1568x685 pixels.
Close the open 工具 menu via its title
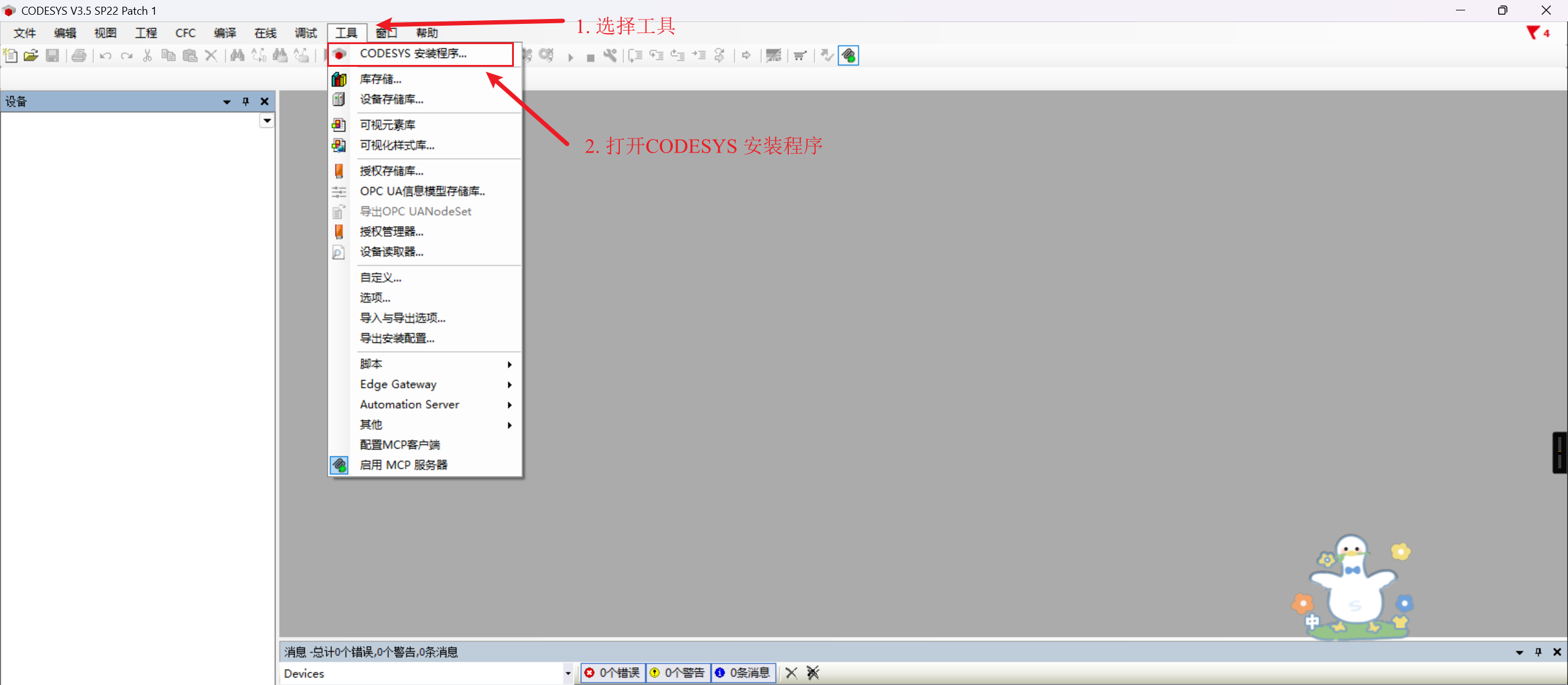tap(347, 33)
